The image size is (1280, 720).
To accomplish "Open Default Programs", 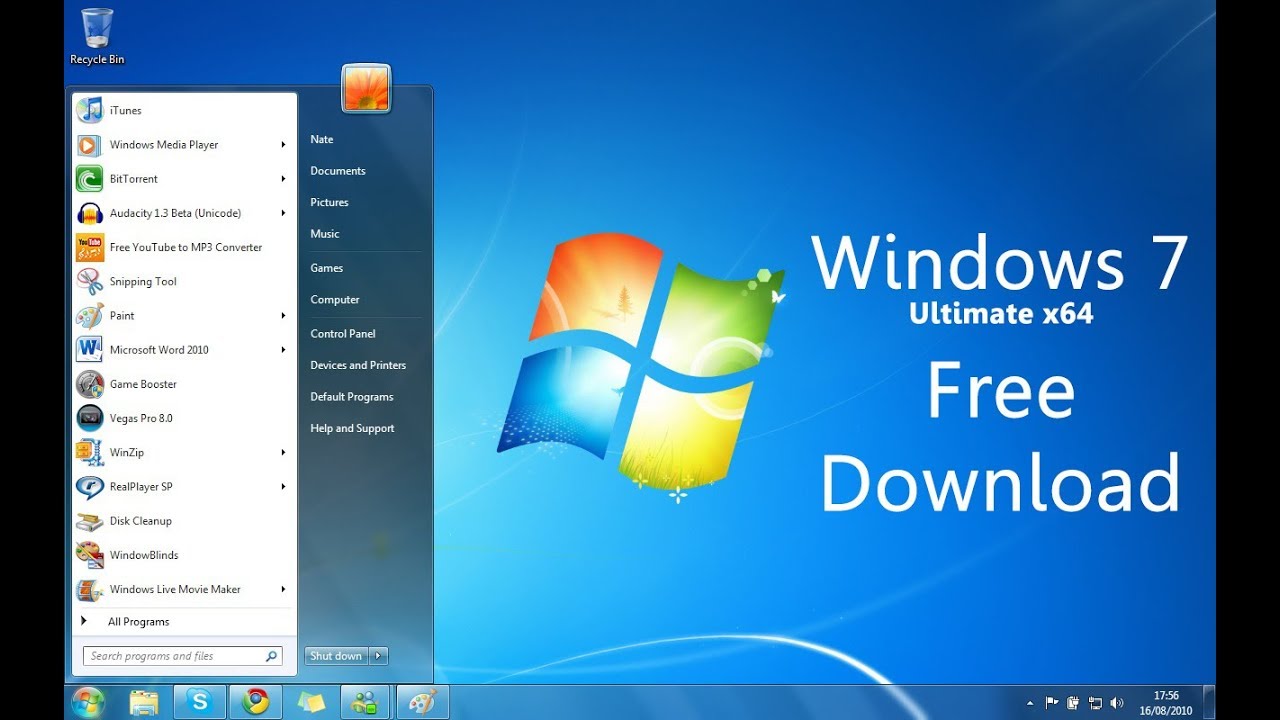I will (352, 397).
